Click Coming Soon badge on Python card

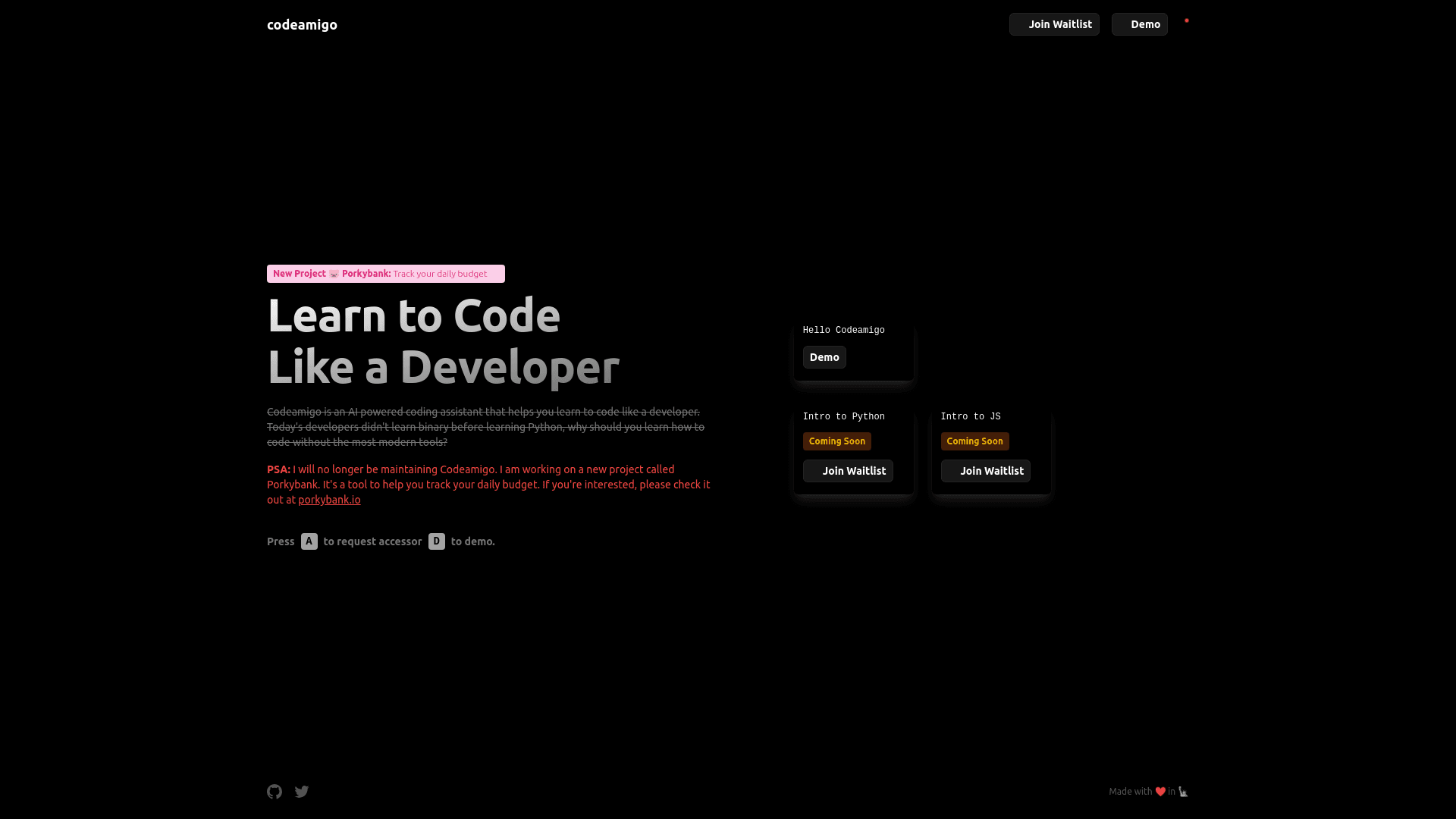pyautogui.click(x=836, y=441)
